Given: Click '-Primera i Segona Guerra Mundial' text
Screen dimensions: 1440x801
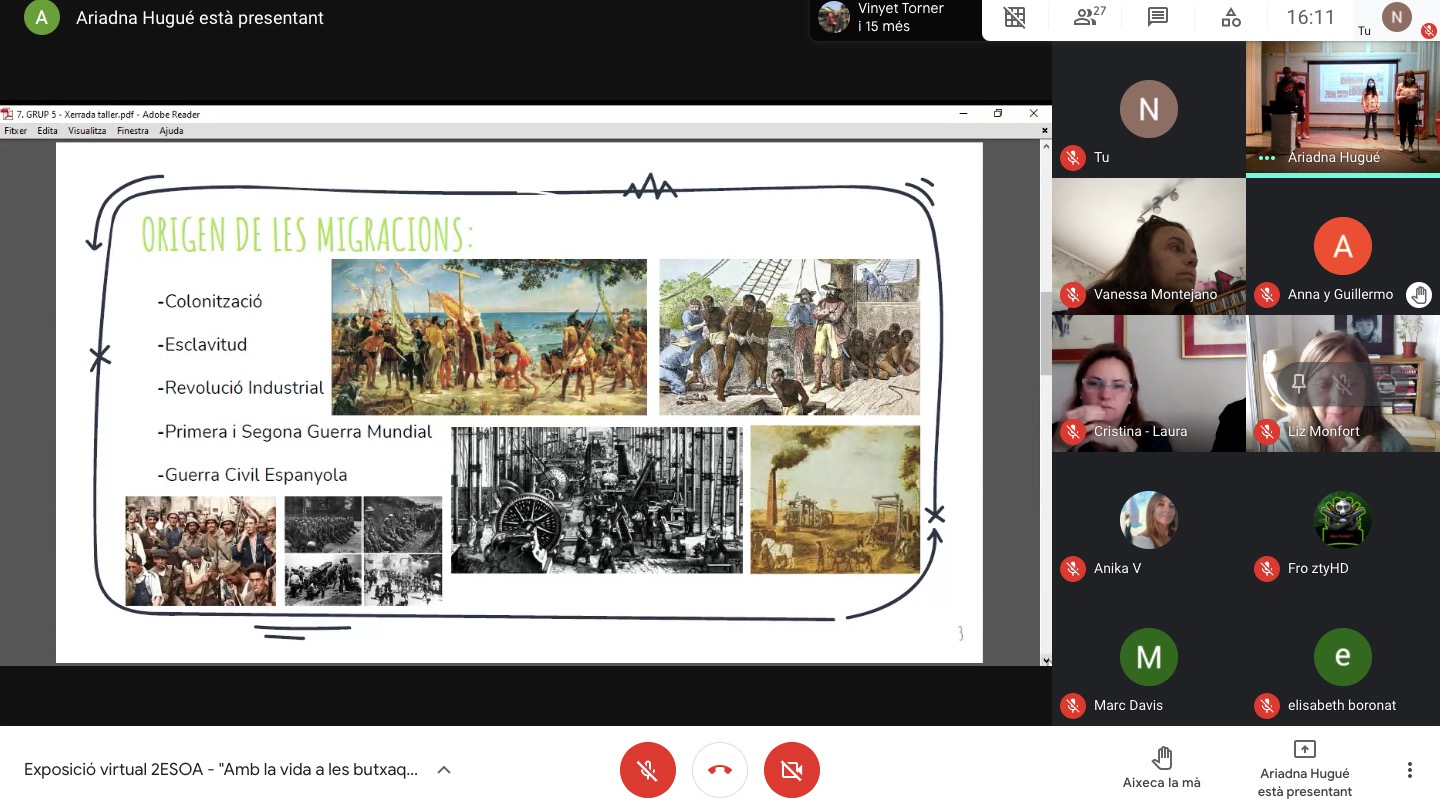Looking at the screenshot, I should (295, 431).
